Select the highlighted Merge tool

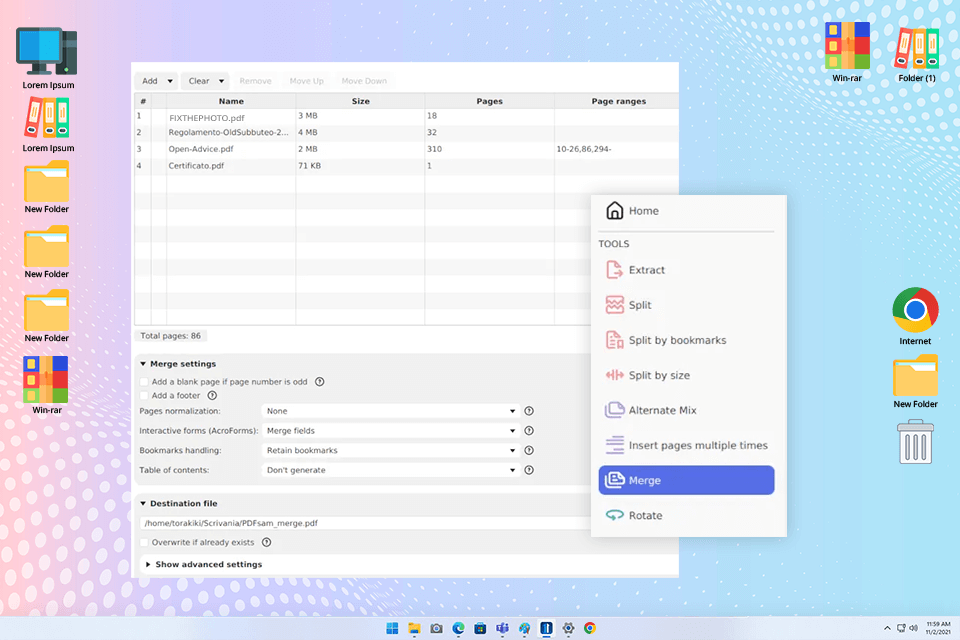tap(686, 480)
